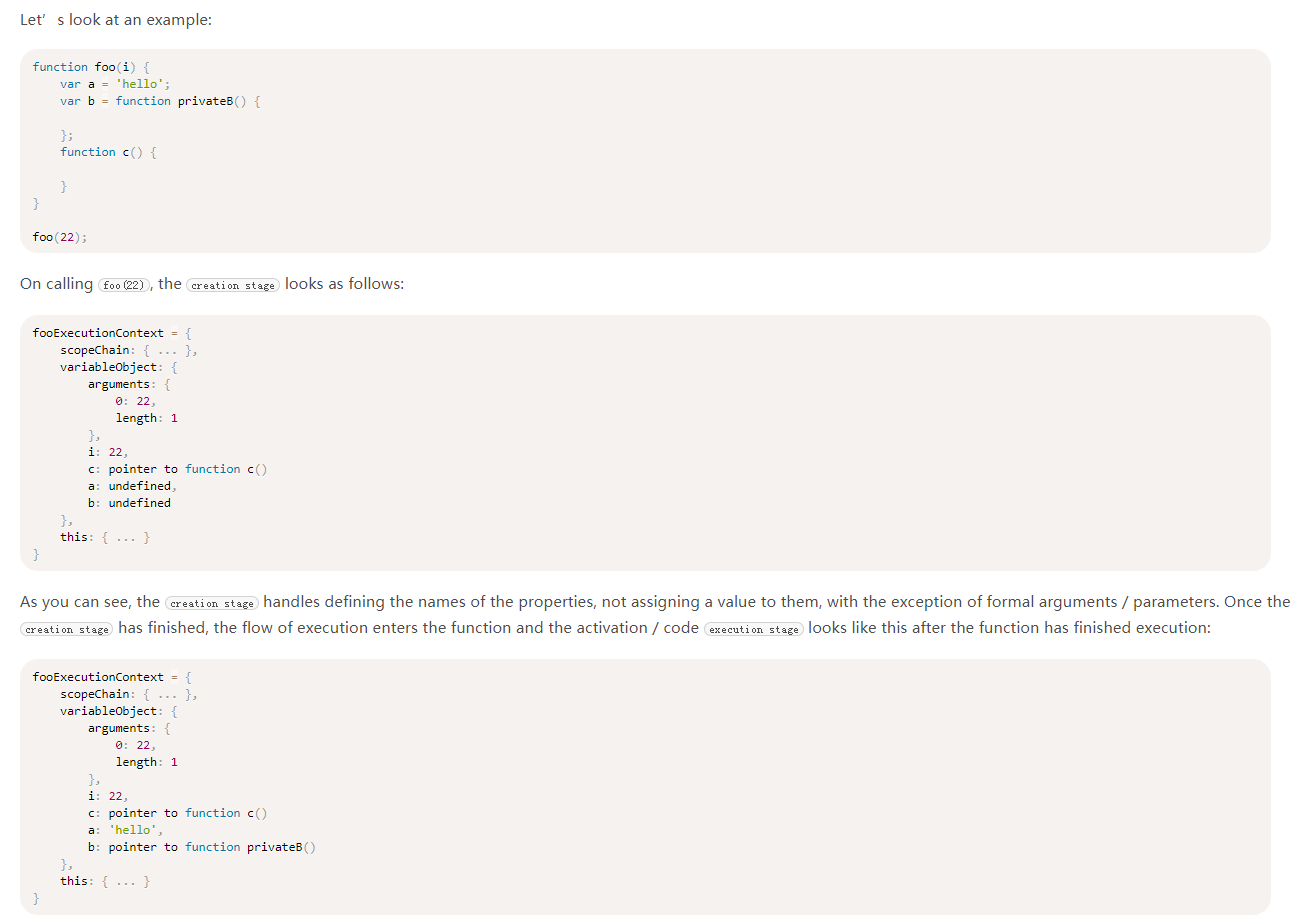
Task: Click the 'execution stage' inline code tag
Action: coord(753,629)
